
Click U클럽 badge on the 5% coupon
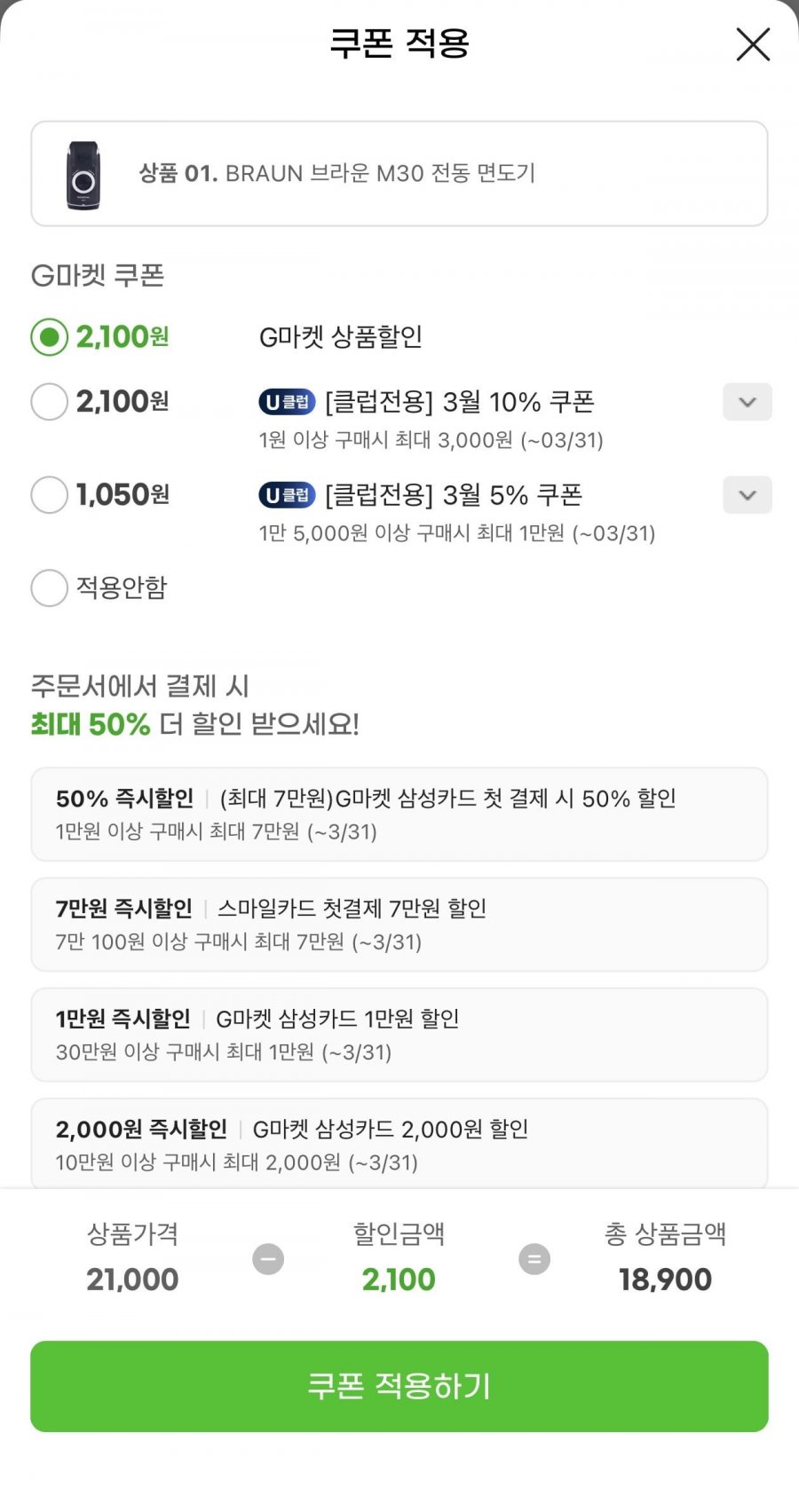pyautogui.click(x=287, y=495)
